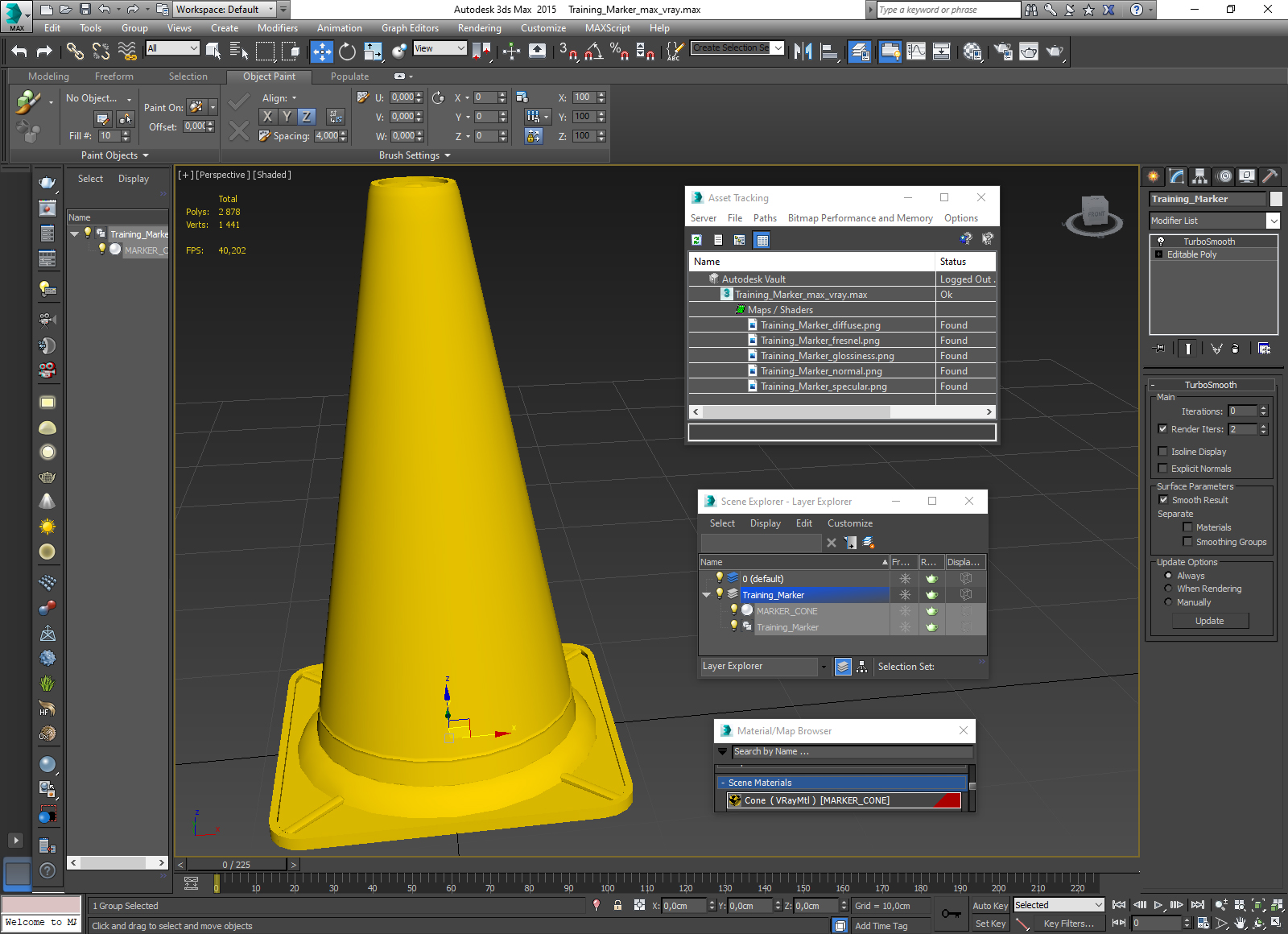Enable Explicit Normals checkbox
The height and width of the screenshot is (934, 1288).
tap(1162, 469)
